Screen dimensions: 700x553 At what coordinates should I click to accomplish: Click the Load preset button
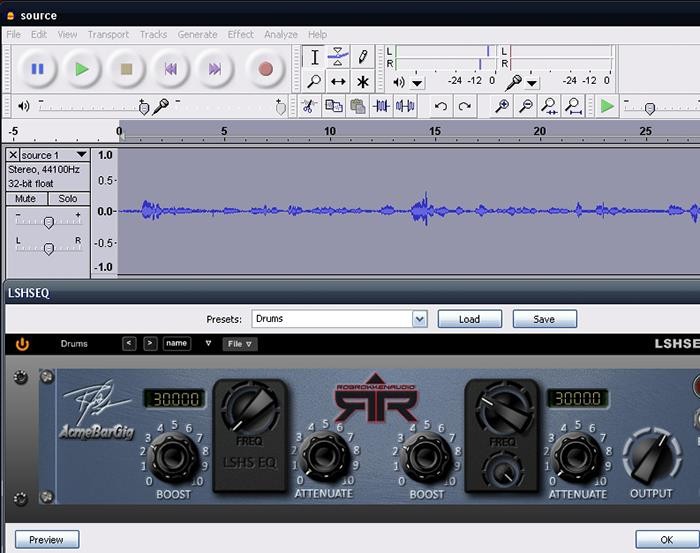tap(469, 319)
